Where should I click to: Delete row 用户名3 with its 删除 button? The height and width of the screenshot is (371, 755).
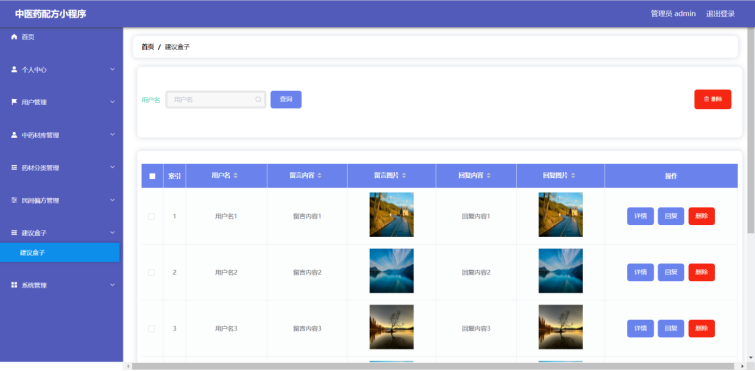click(x=702, y=329)
